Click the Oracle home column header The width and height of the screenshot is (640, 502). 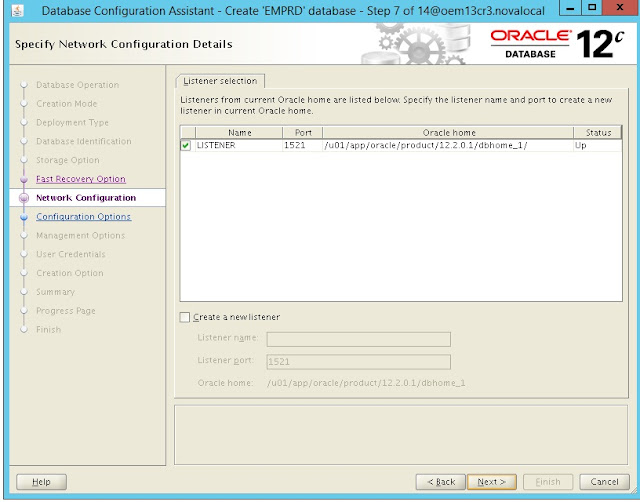[448, 133]
